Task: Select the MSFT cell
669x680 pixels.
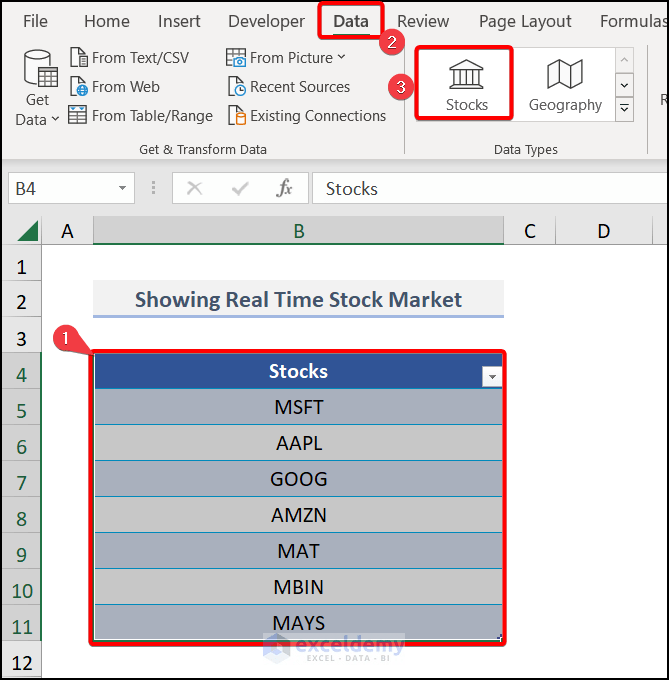Action: pyautogui.click(x=298, y=407)
